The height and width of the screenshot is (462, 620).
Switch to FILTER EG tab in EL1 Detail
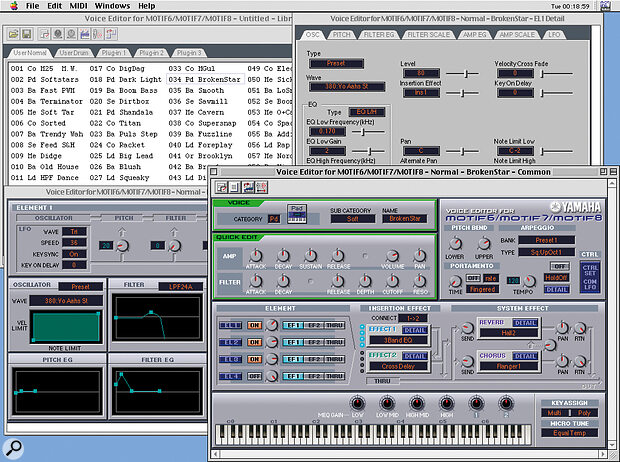tap(379, 35)
